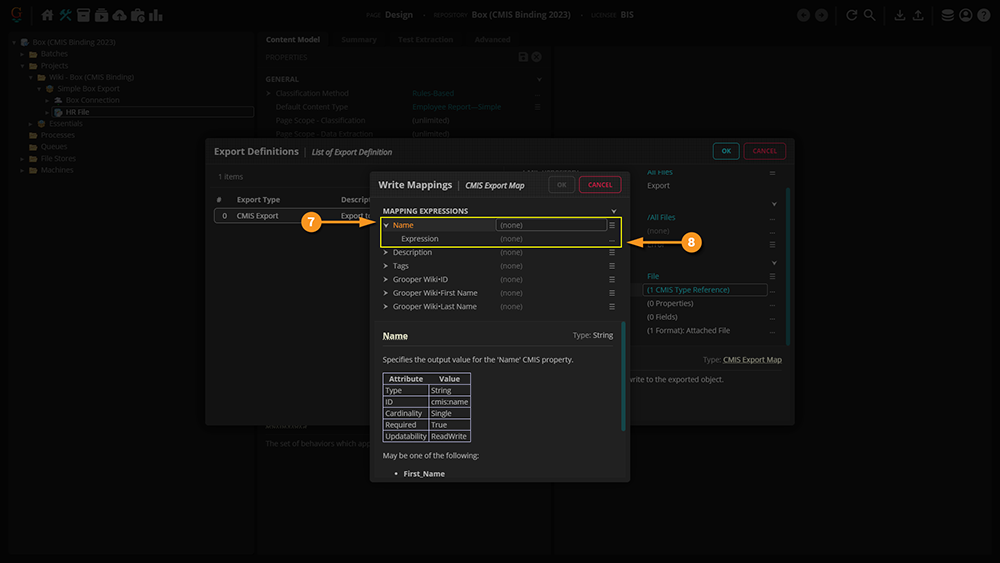Collapse the Mapping Expressions section
Image resolution: width=1000 pixels, height=563 pixels.
[614, 211]
